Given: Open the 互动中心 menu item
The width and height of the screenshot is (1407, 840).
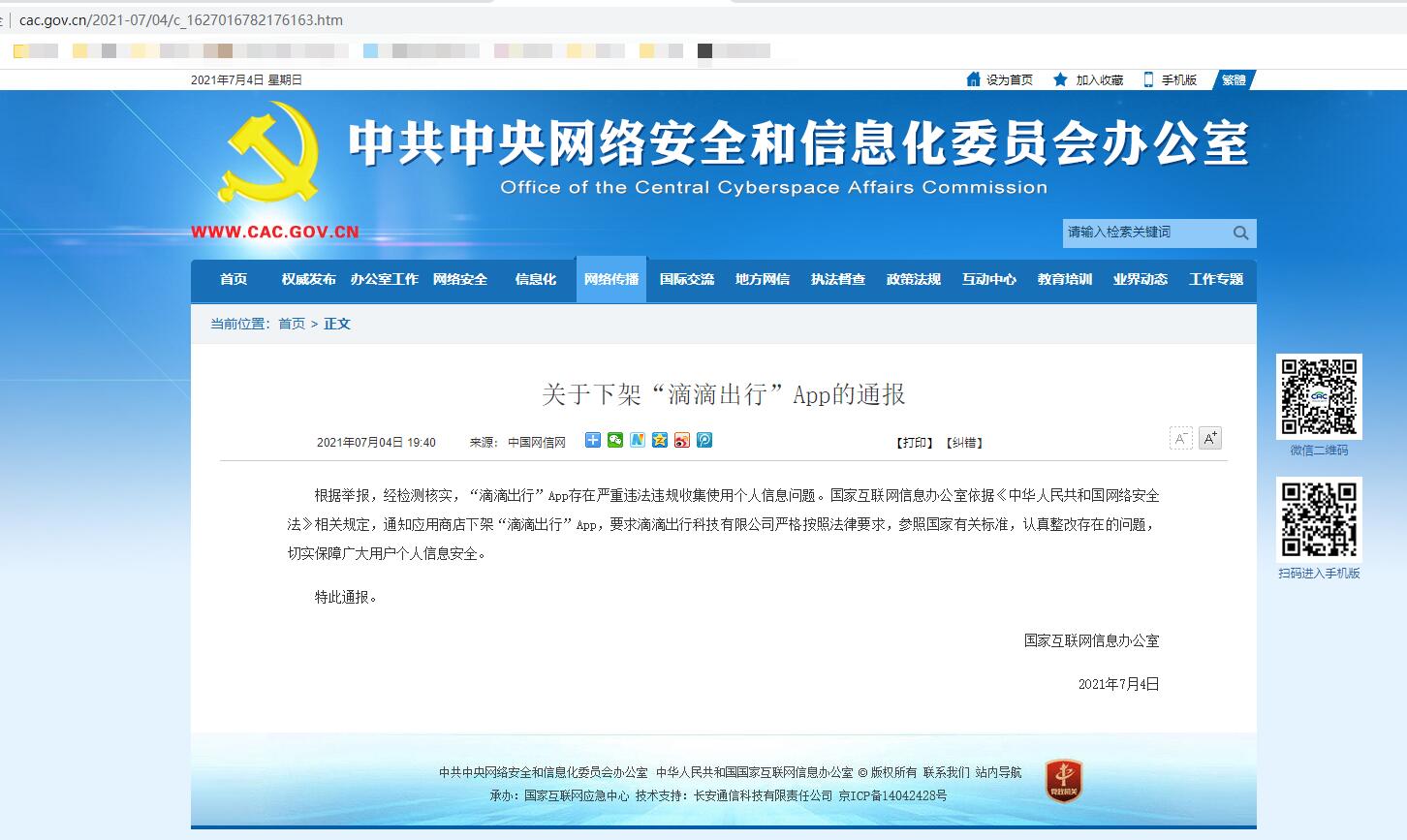Looking at the screenshot, I should click(x=989, y=279).
